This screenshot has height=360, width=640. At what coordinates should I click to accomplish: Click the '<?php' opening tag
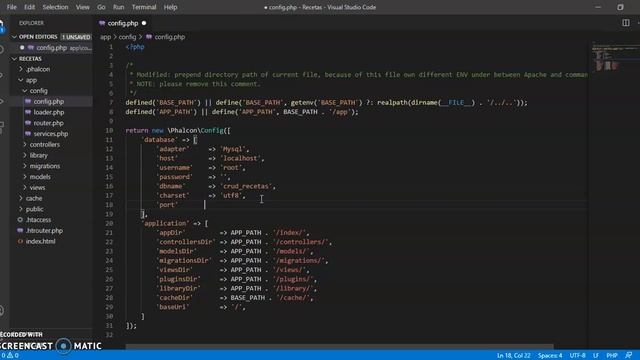pos(135,47)
